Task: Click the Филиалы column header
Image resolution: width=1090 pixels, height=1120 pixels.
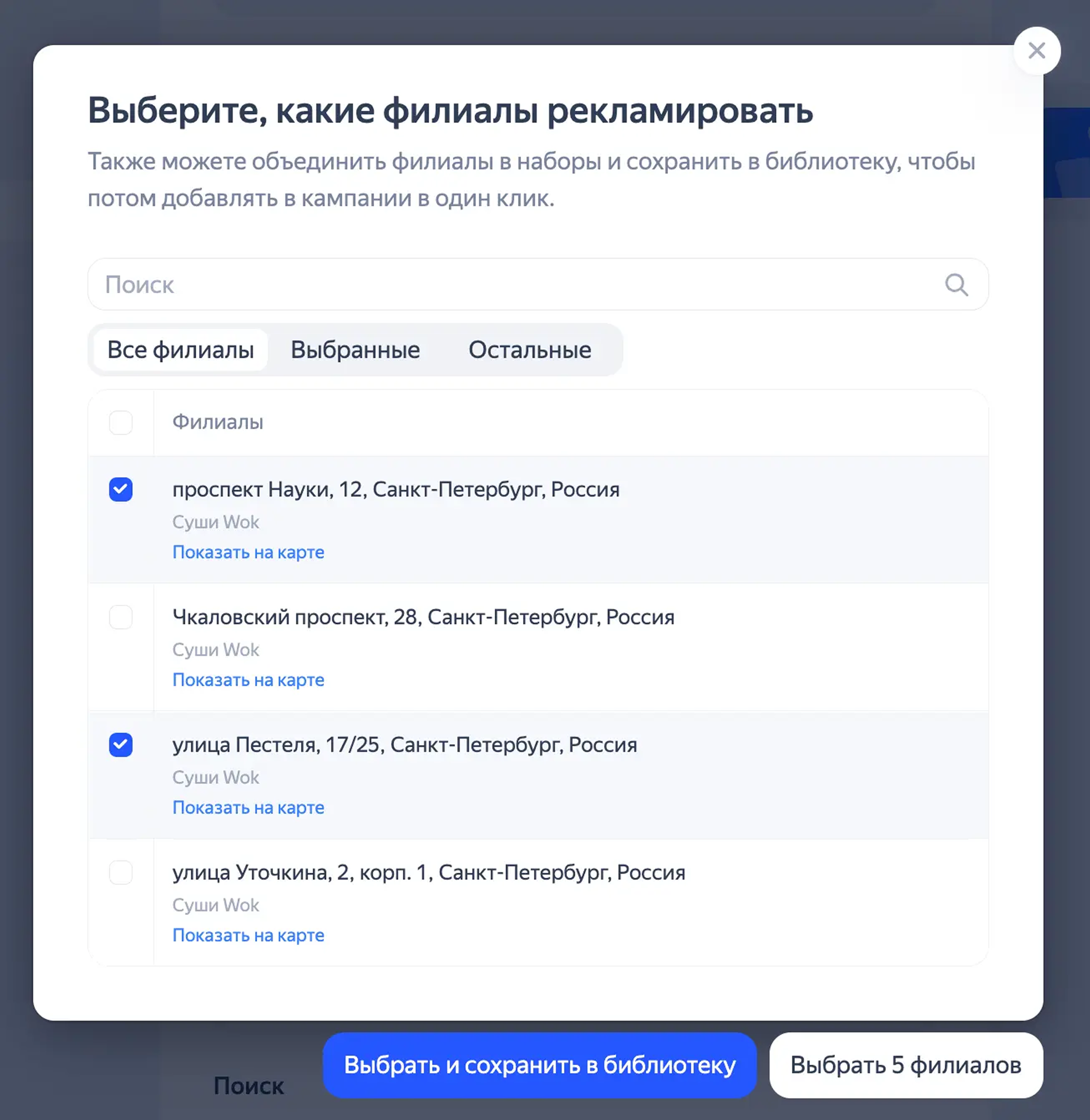Action: tap(218, 422)
